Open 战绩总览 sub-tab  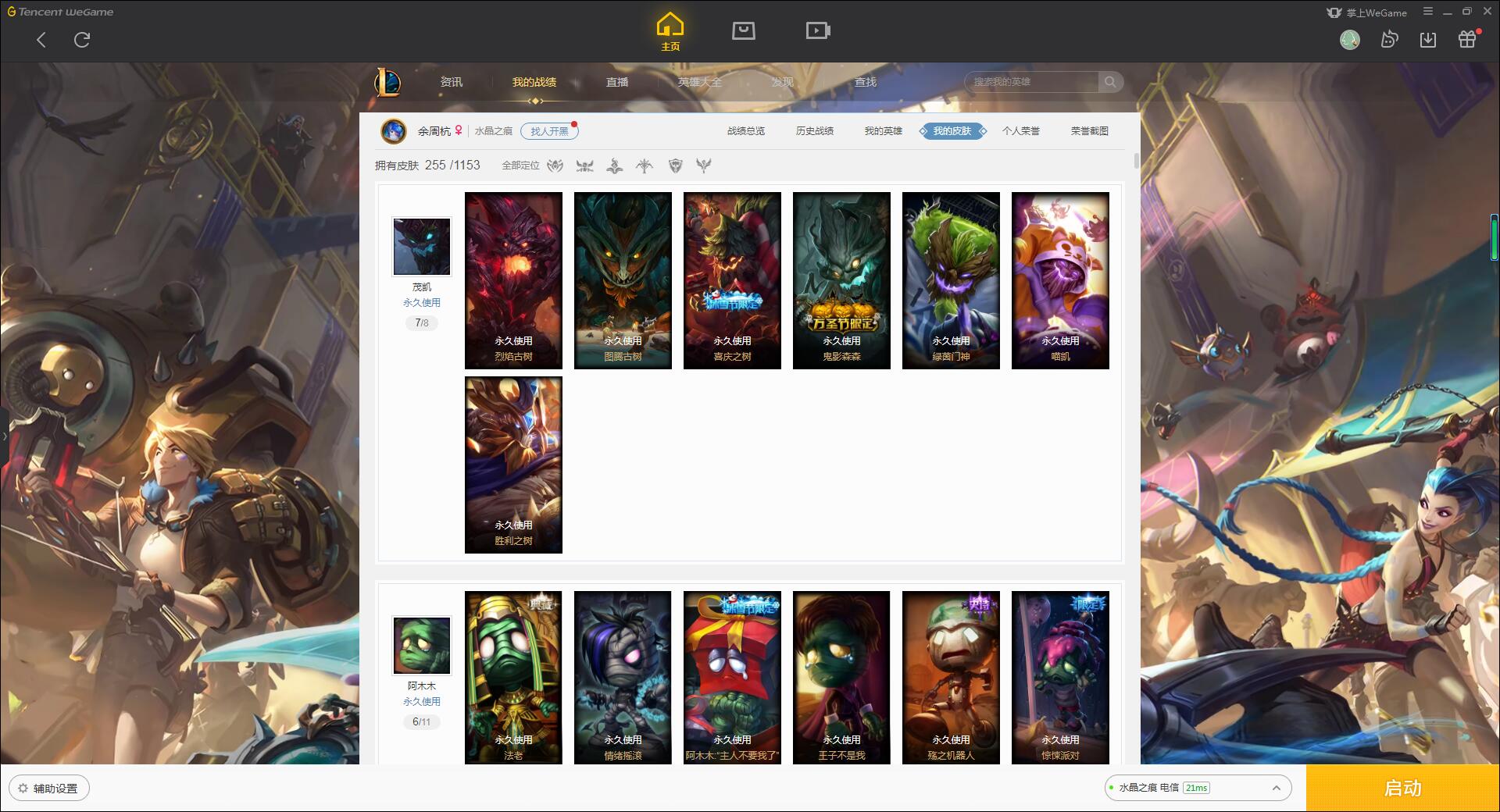(746, 131)
